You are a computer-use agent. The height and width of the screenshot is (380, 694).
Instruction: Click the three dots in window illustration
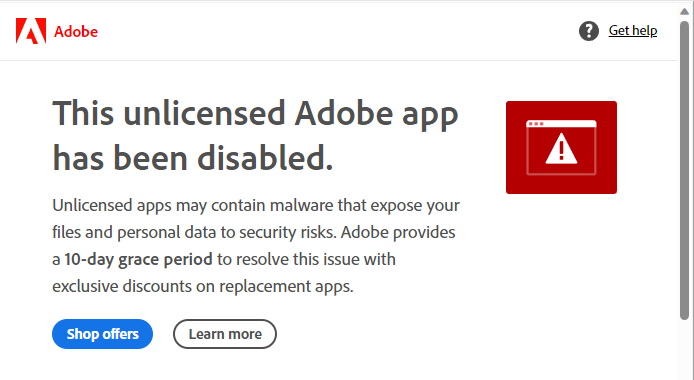[x=536, y=124]
